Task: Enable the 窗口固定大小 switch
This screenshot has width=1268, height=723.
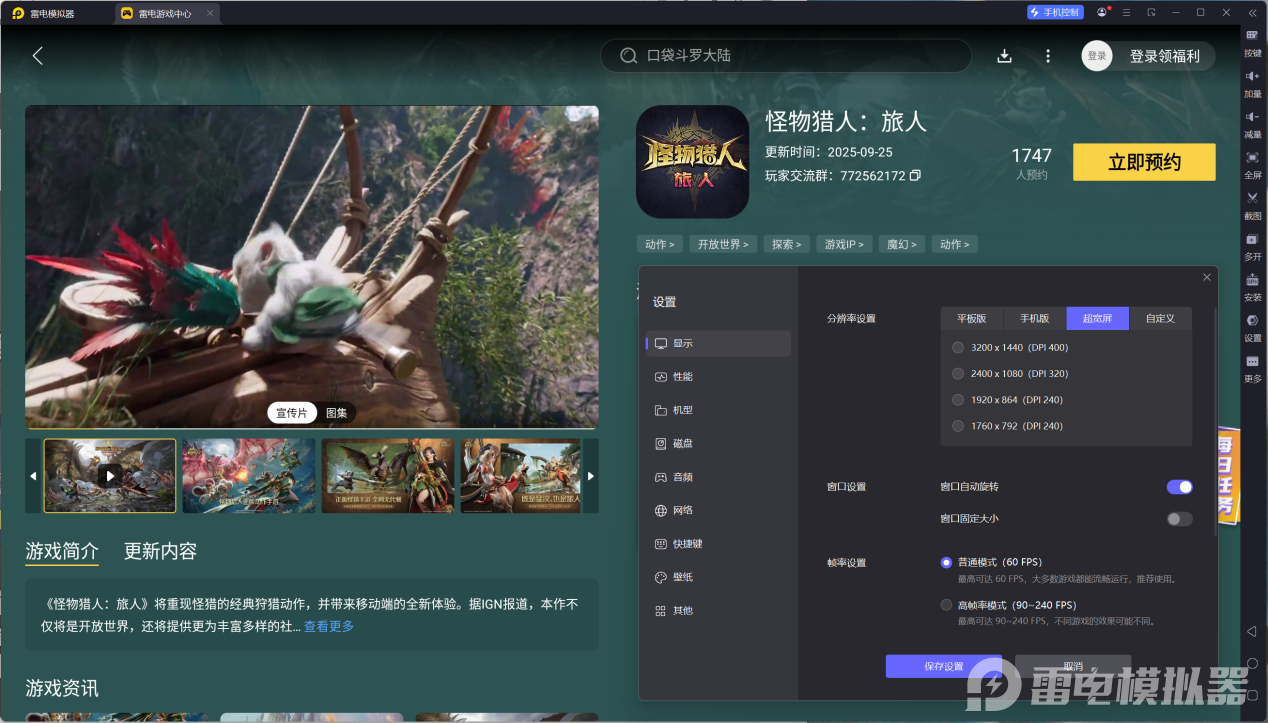Action: pos(1179,519)
